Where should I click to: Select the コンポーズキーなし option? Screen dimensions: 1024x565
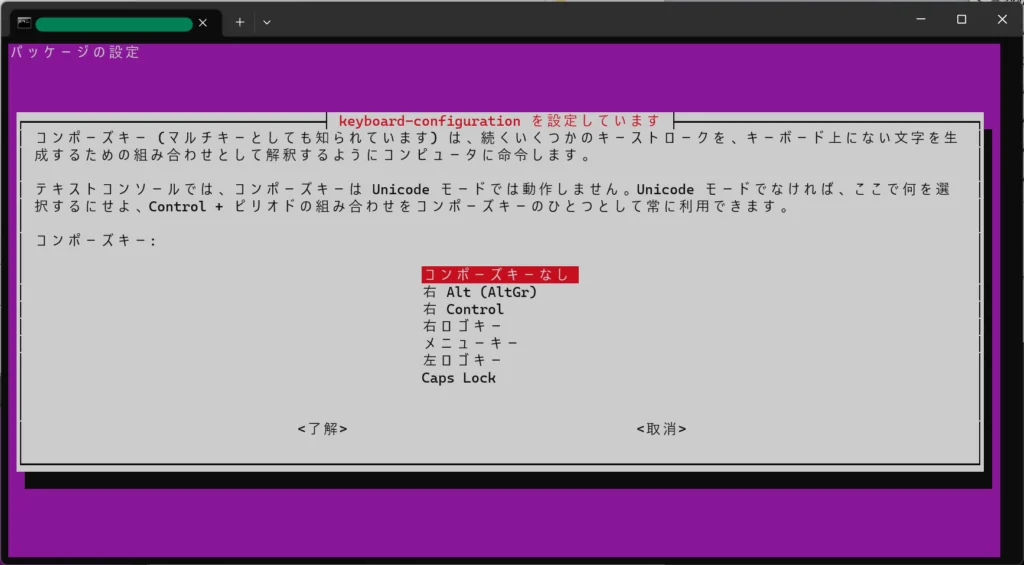tap(500, 275)
